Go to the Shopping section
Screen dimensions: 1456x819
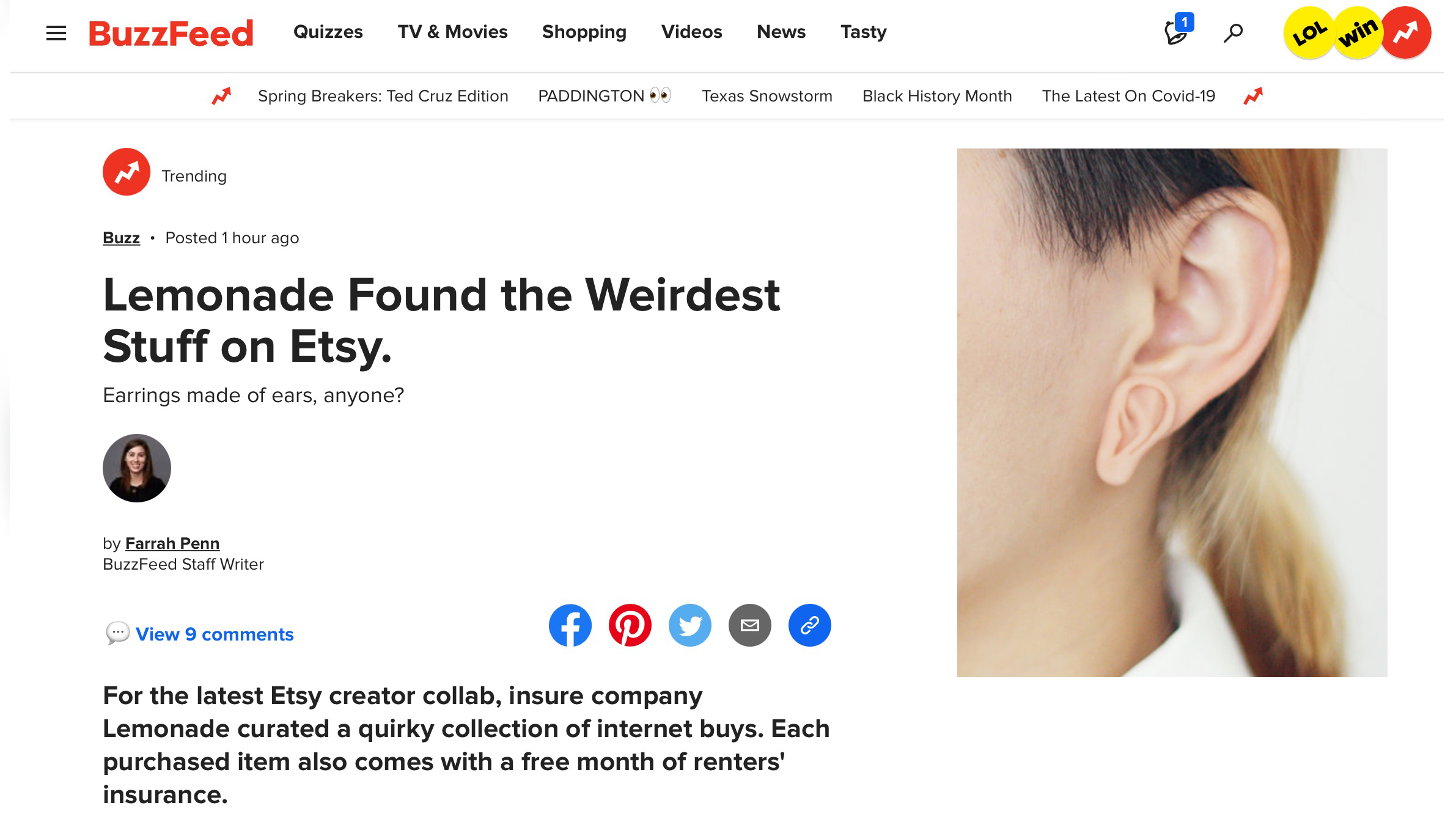point(584,32)
